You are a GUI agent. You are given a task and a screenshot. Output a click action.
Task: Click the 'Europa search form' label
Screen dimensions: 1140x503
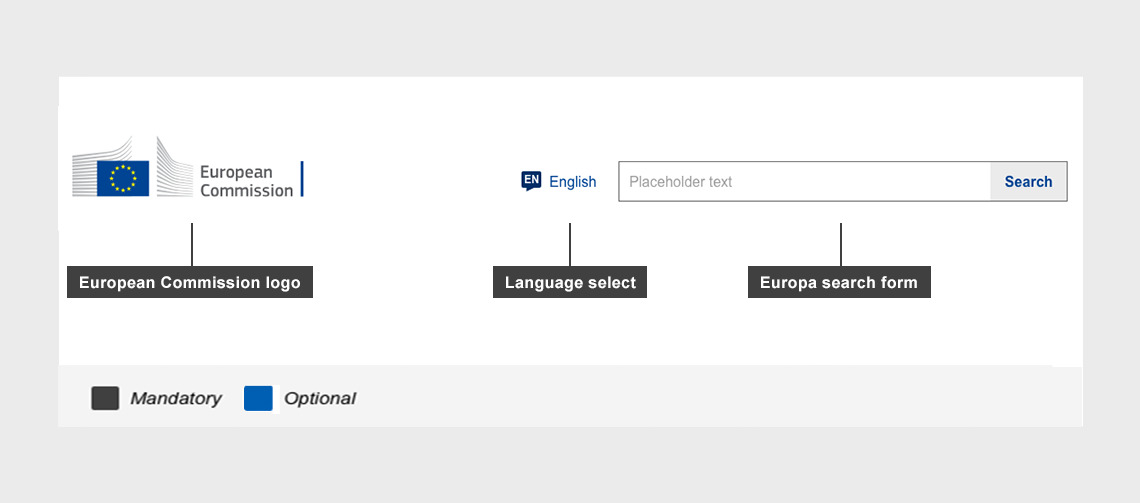coord(839,282)
